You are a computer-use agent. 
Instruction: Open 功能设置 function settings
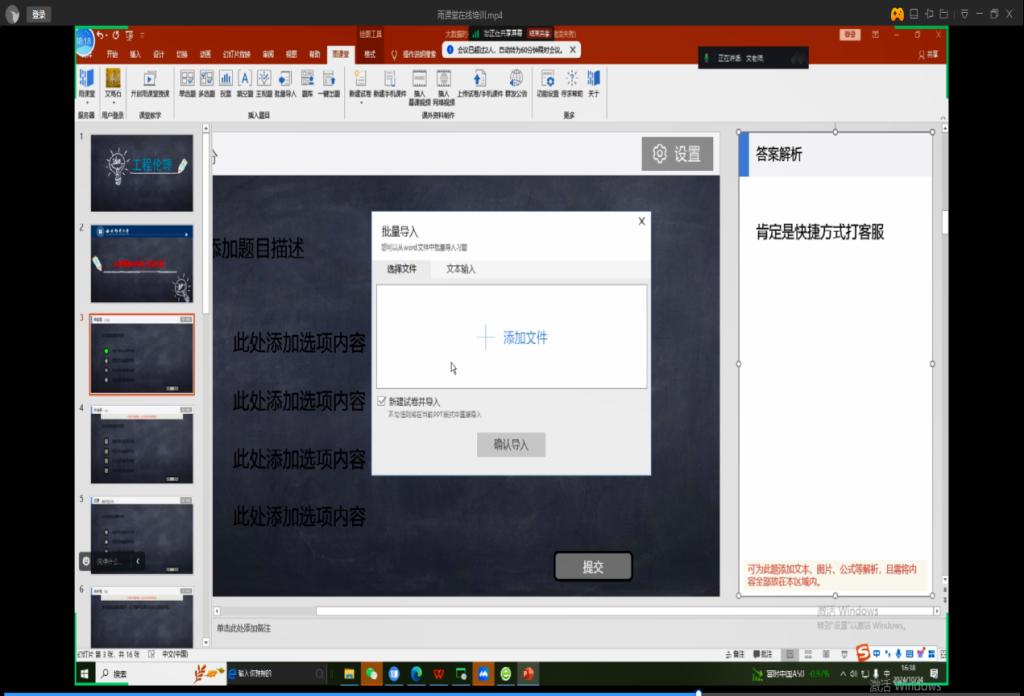tap(547, 84)
